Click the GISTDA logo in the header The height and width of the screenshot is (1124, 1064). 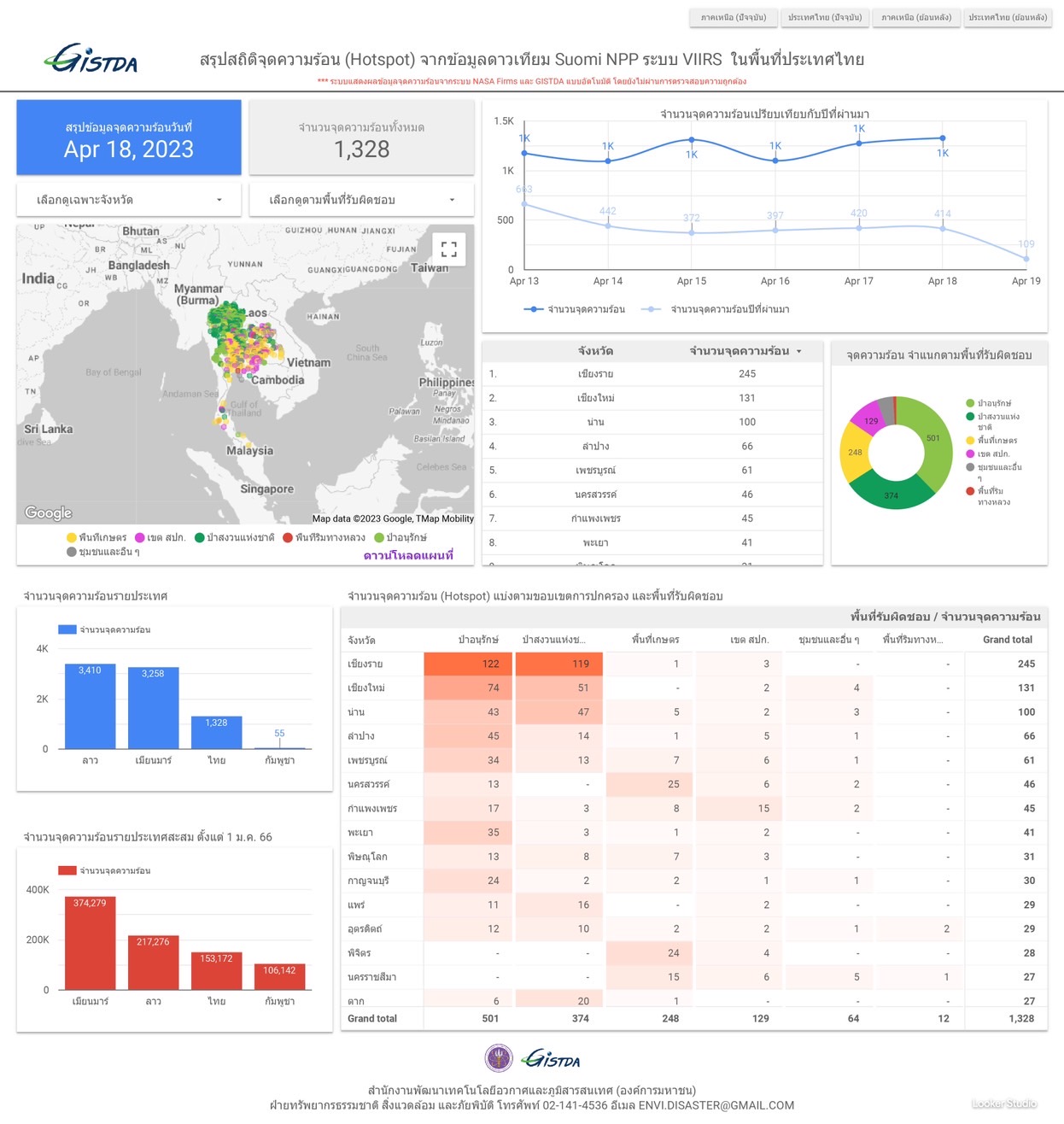pos(91,59)
